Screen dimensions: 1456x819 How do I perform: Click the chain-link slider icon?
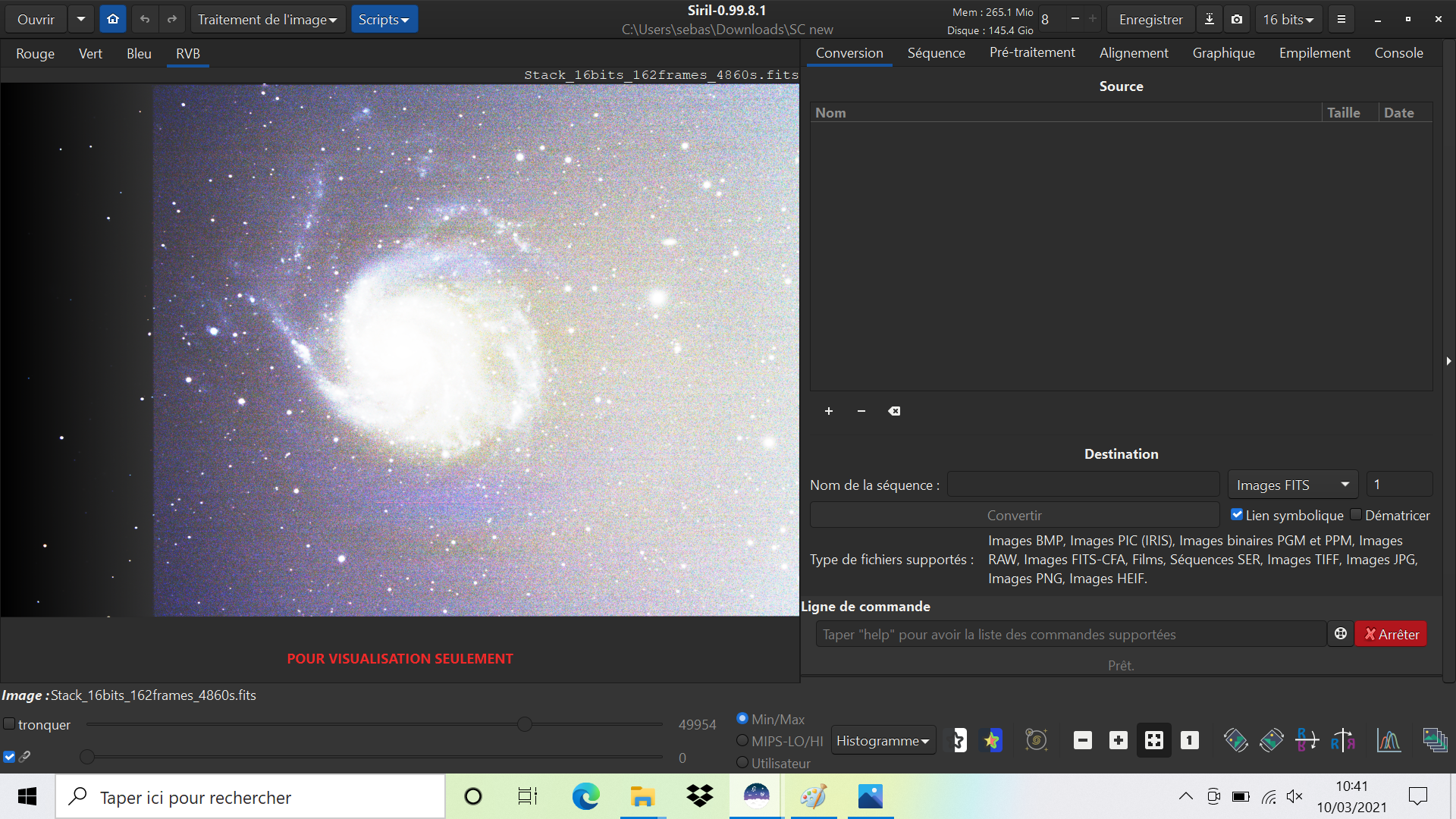(25, 756)
